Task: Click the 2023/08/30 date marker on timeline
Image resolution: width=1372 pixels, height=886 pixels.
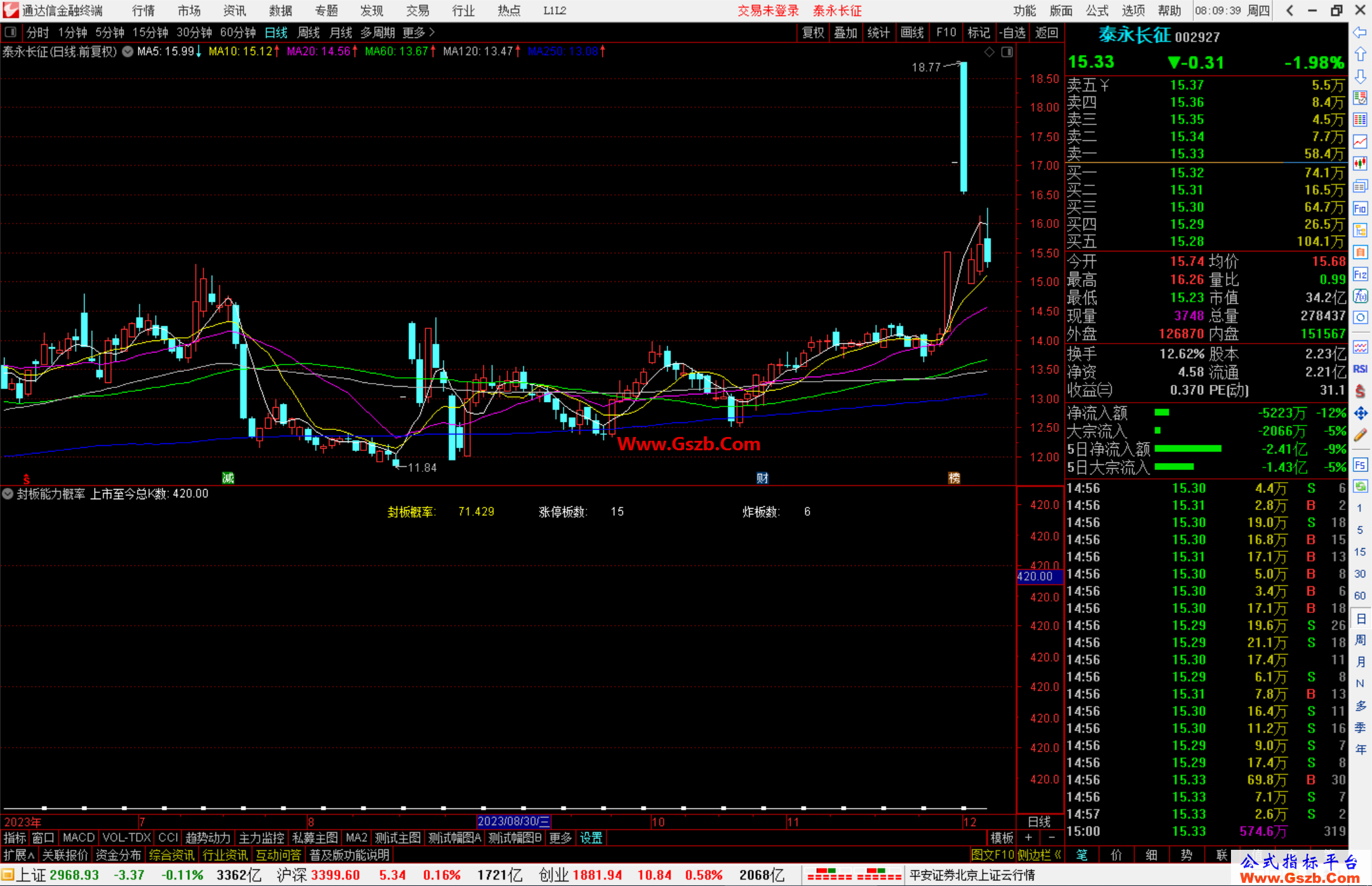Action: point(513,821)
